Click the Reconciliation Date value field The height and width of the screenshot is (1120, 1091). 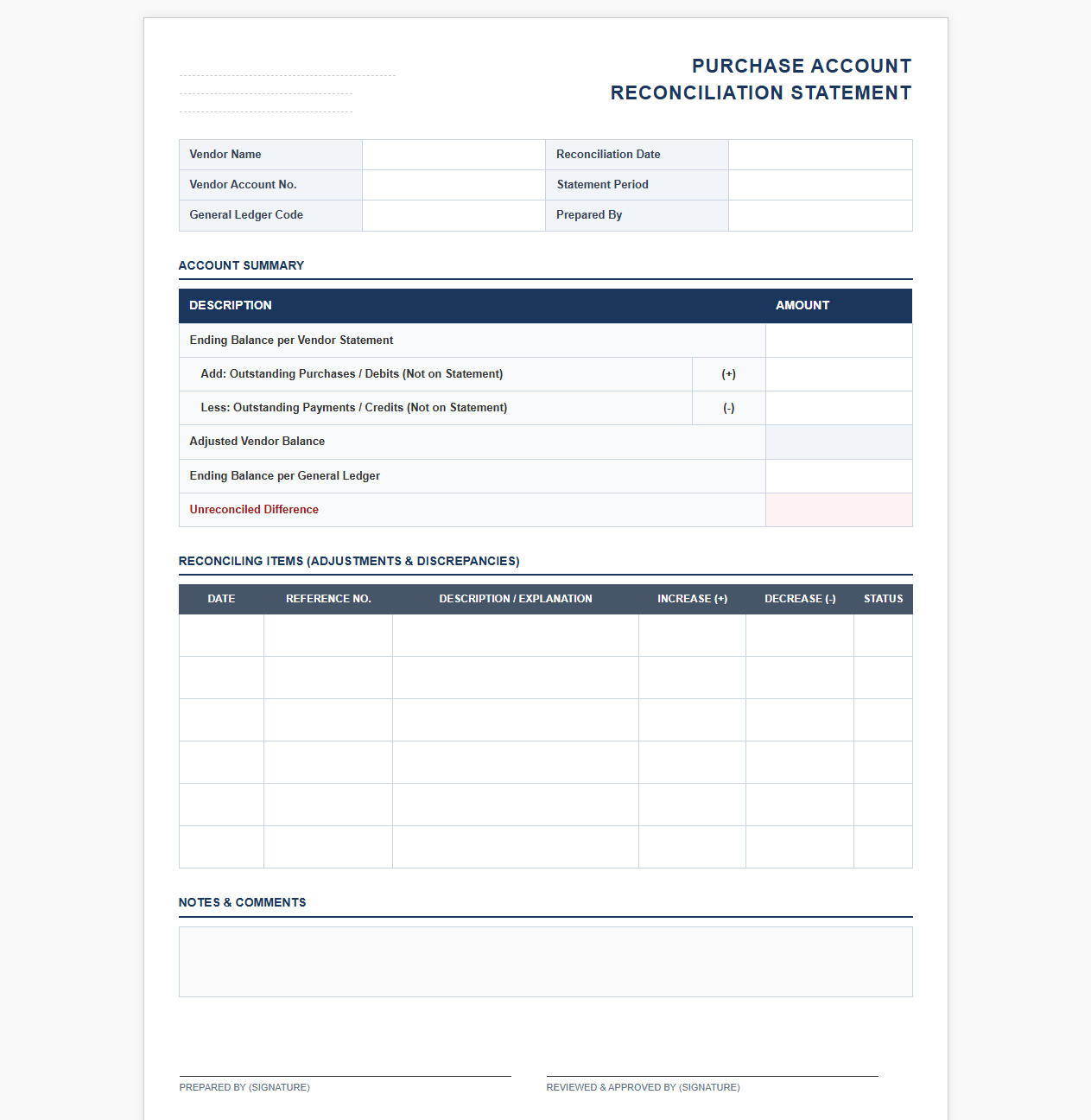[x=821, y=155]
